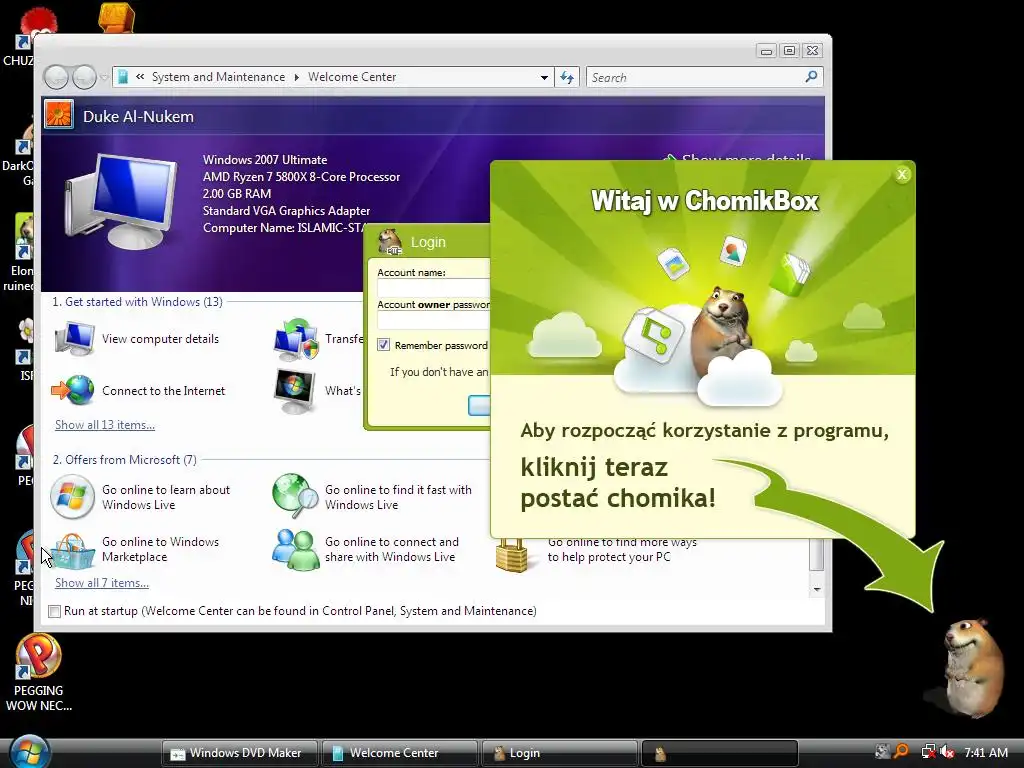Open Connect to the Internet text link

163,391
